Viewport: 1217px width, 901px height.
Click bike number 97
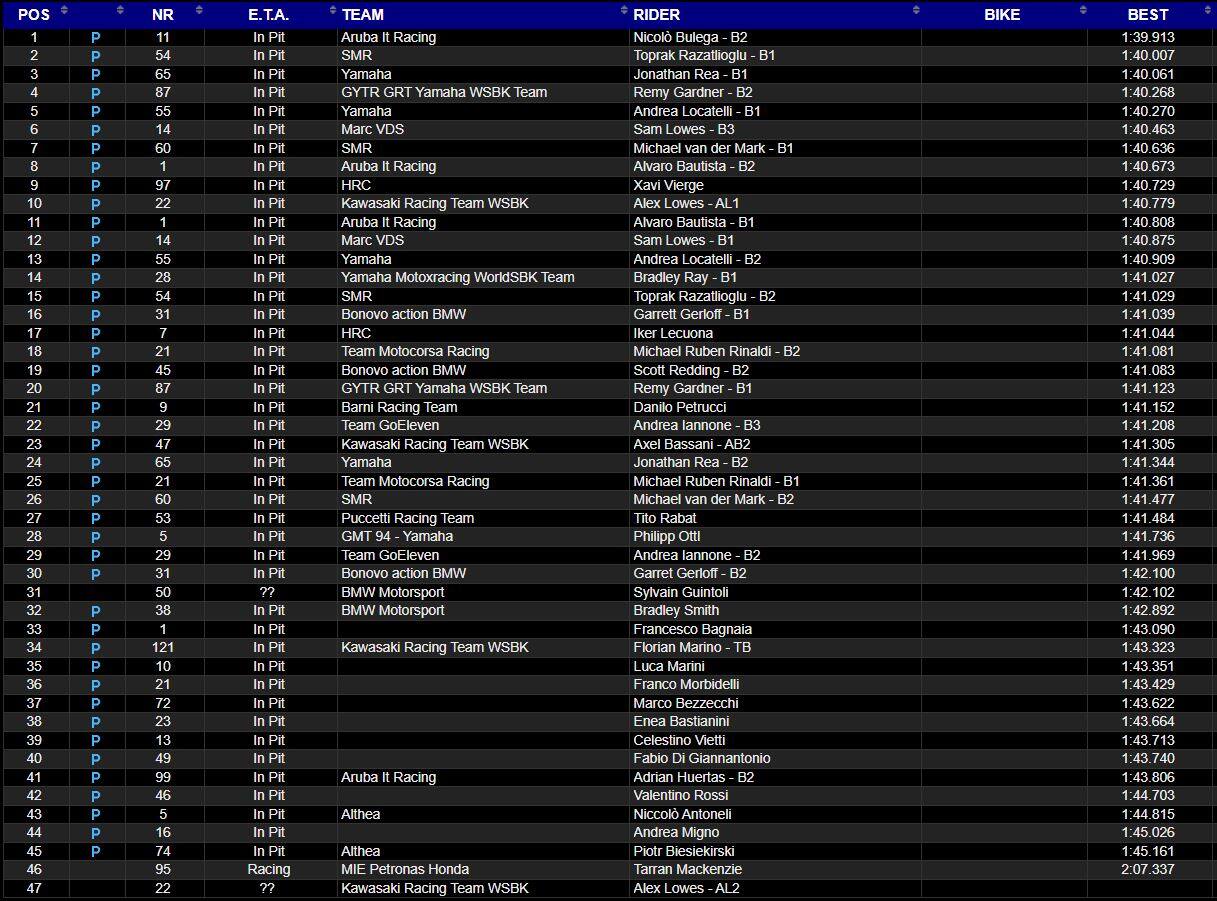(162, 186)
